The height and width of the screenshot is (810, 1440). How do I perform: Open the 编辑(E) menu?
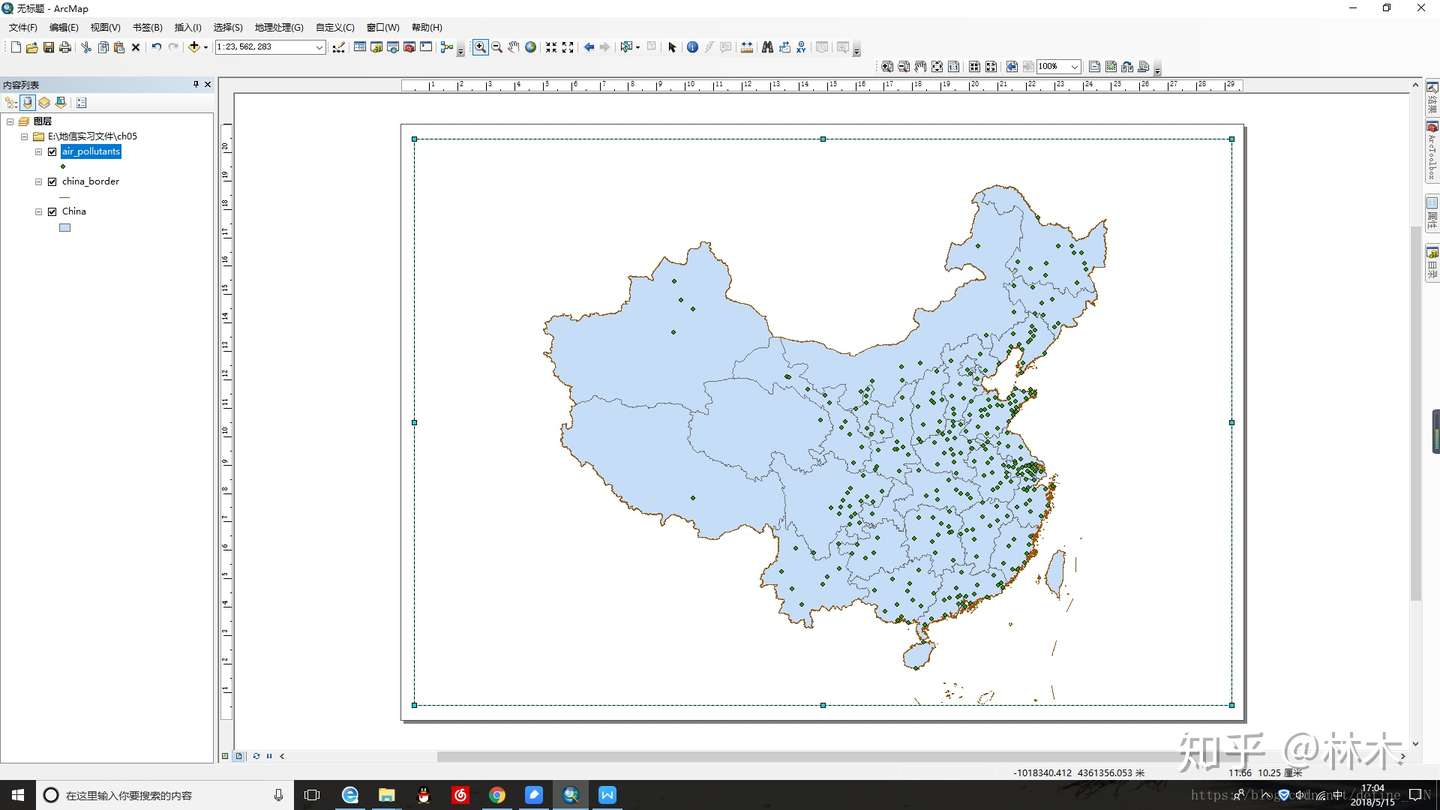tap(64, 28)
